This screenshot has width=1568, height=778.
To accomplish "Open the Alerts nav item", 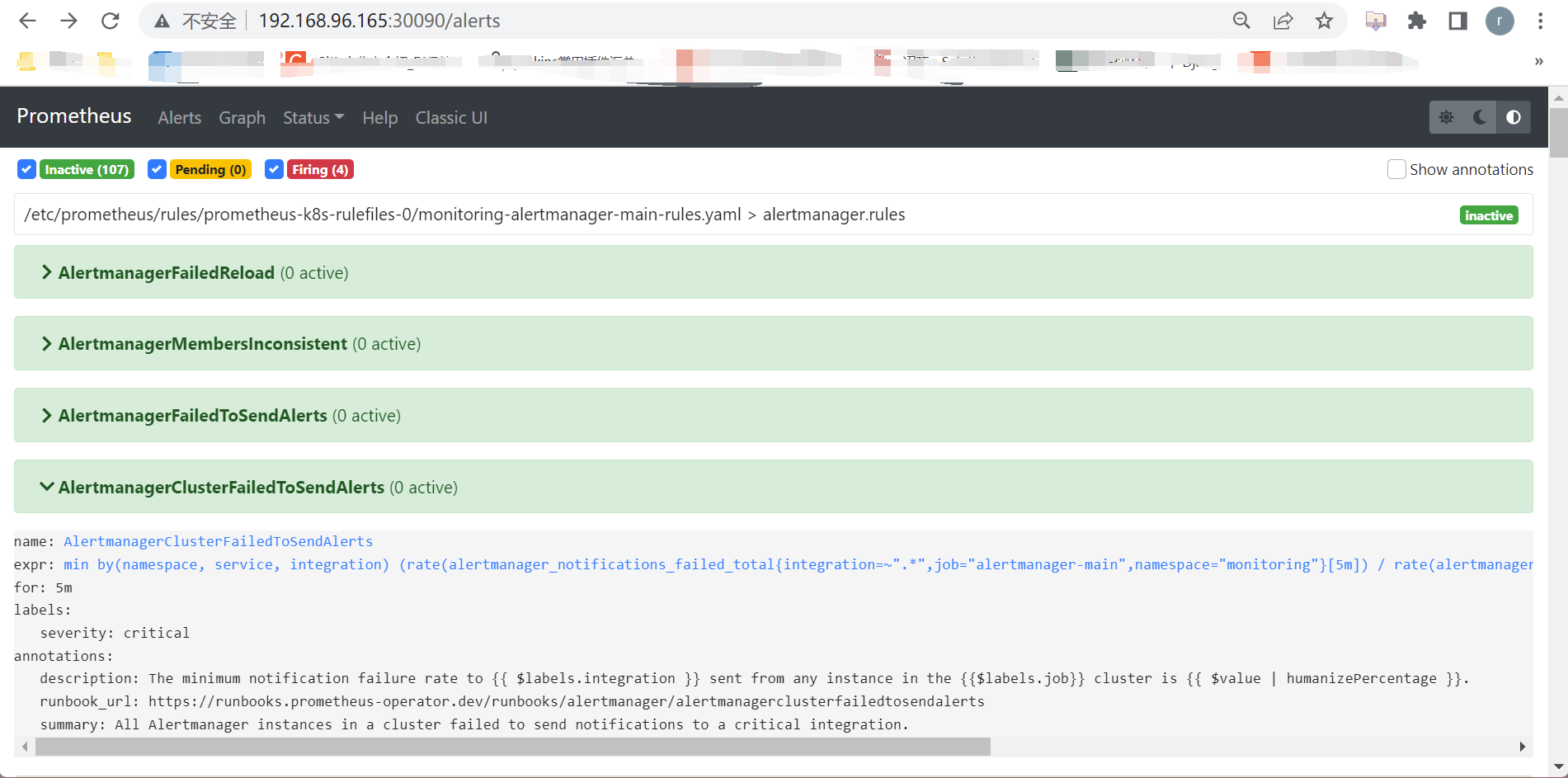I will click(x=180, y=118).
